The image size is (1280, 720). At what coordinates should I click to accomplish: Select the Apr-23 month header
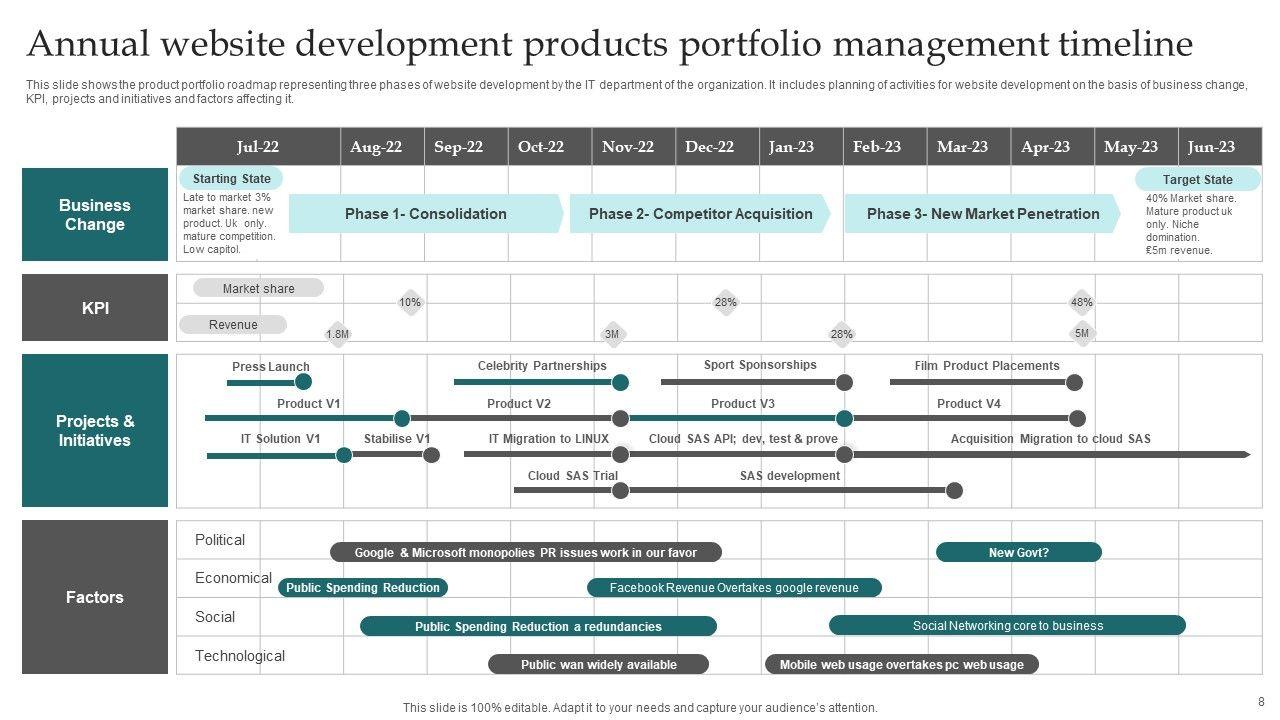(1053, 147)
